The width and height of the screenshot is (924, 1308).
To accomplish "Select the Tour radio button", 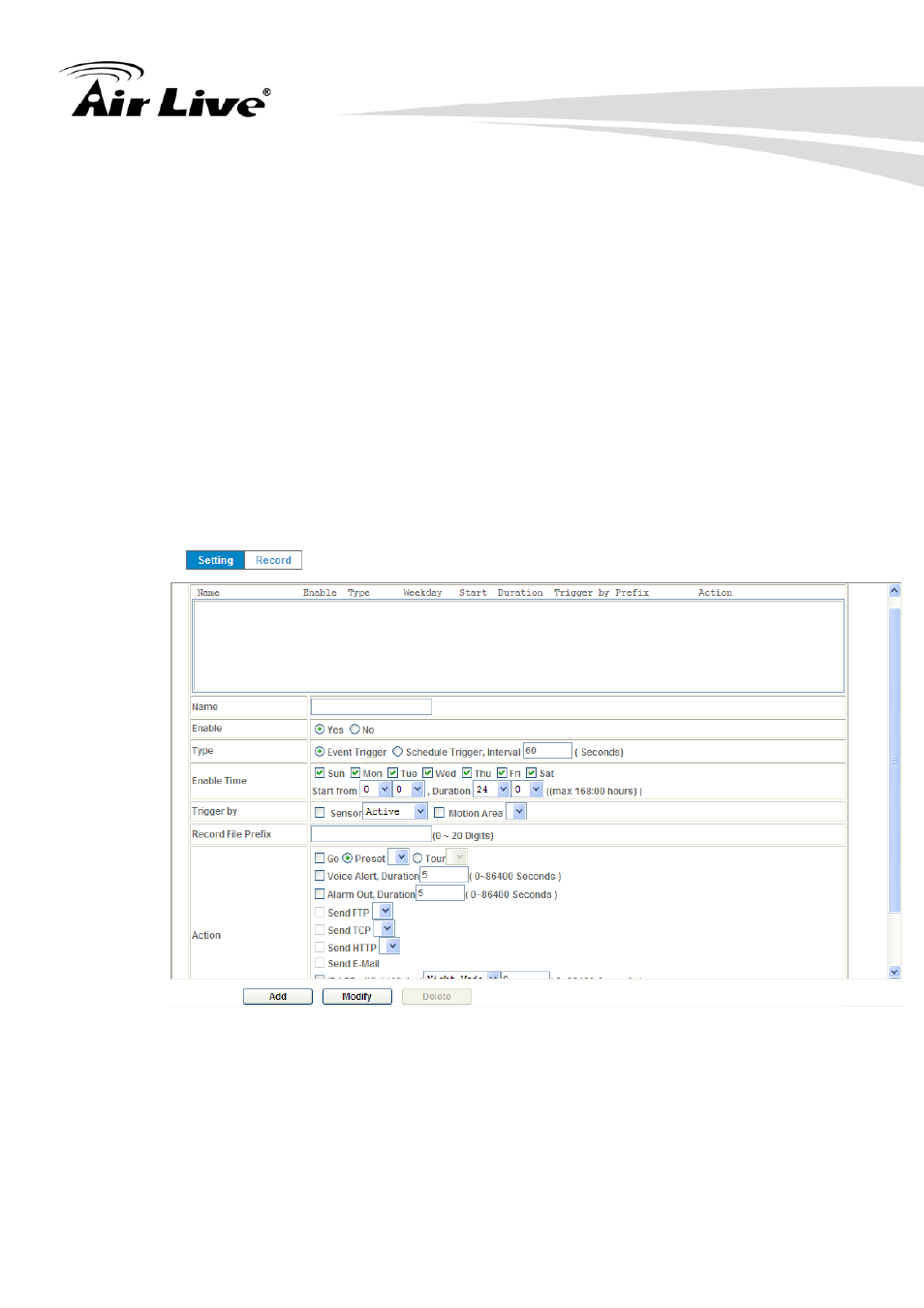I will click(x=417, y=858).
